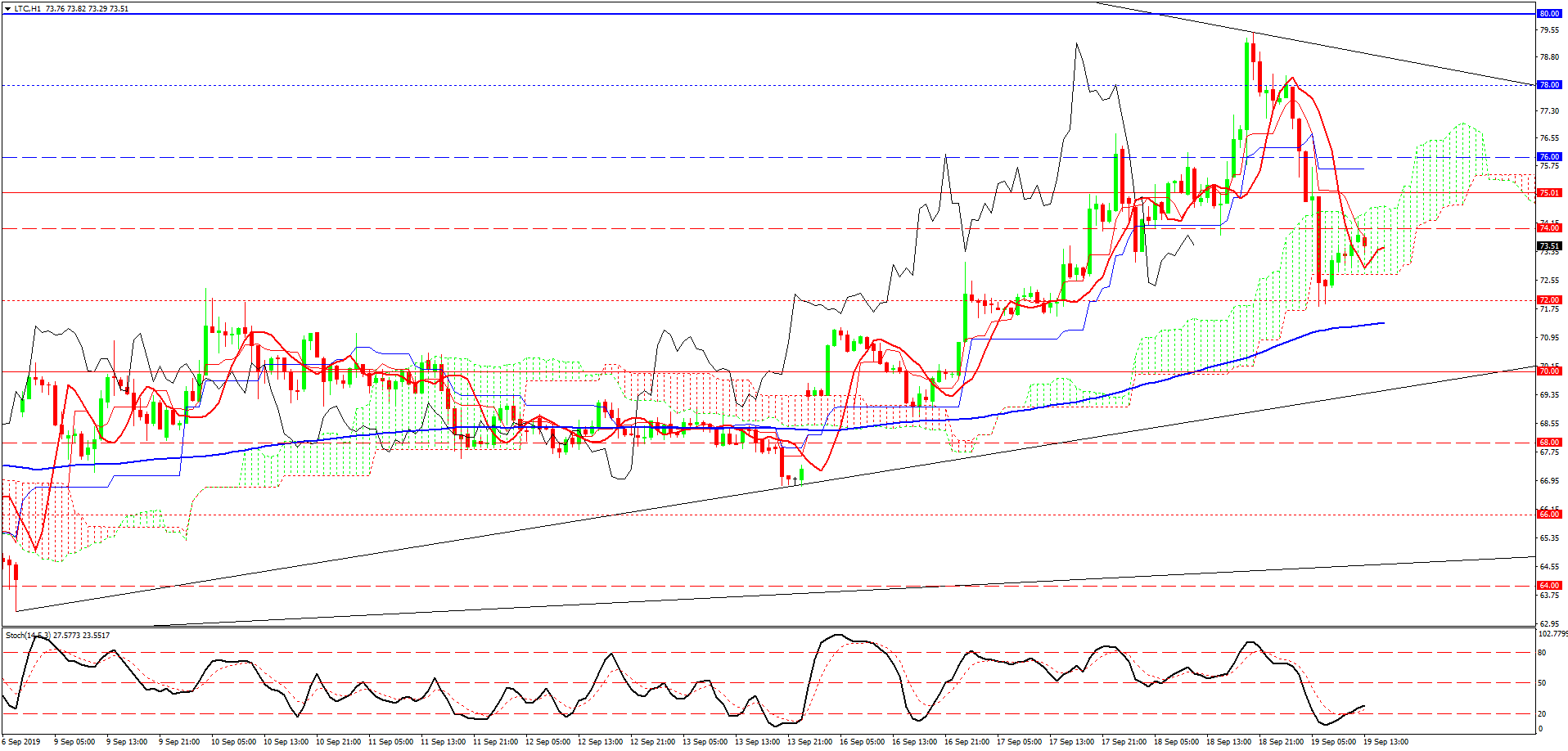Screen dimensions: 1568x751
Task: Click the red 66.00 price level tag
Action: point(1548,515)
